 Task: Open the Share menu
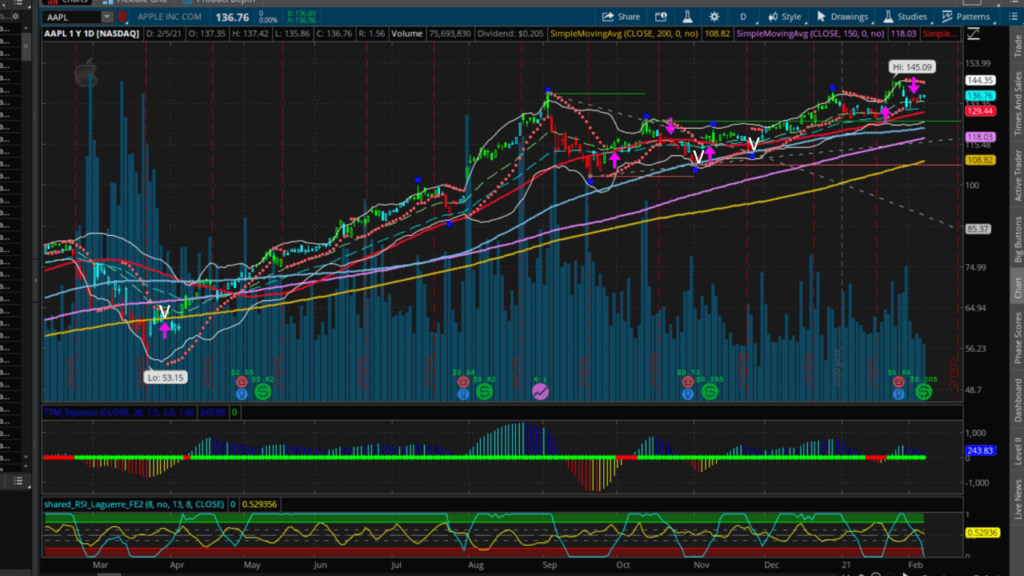621,17
